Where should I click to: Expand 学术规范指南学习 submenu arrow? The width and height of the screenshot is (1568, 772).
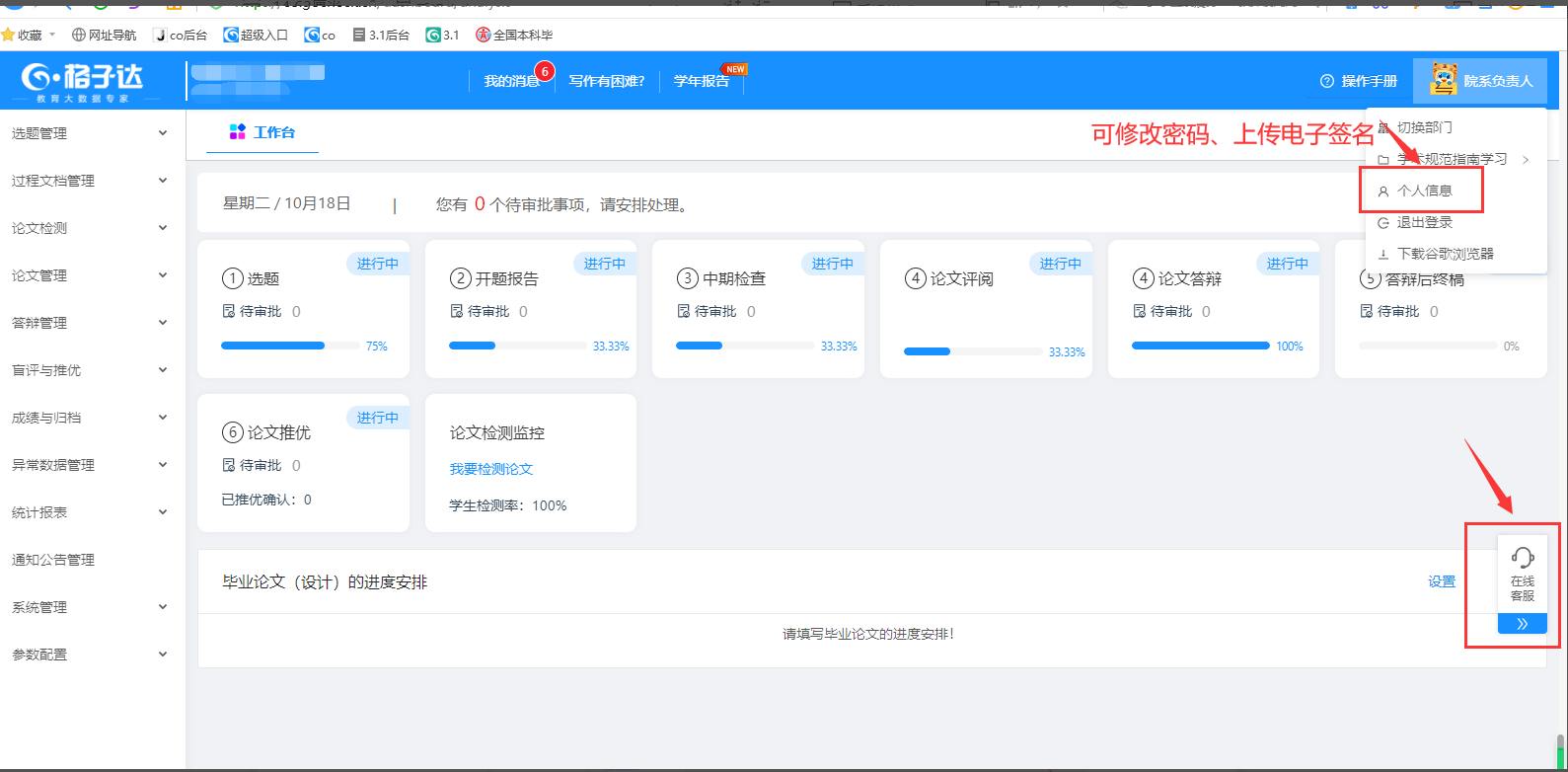(x=1526, y=159)
